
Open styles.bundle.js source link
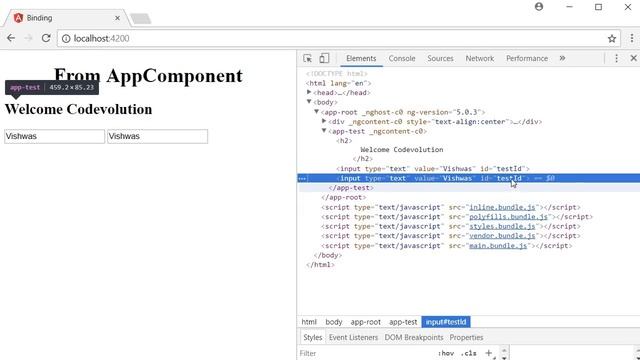pos(502,227)
